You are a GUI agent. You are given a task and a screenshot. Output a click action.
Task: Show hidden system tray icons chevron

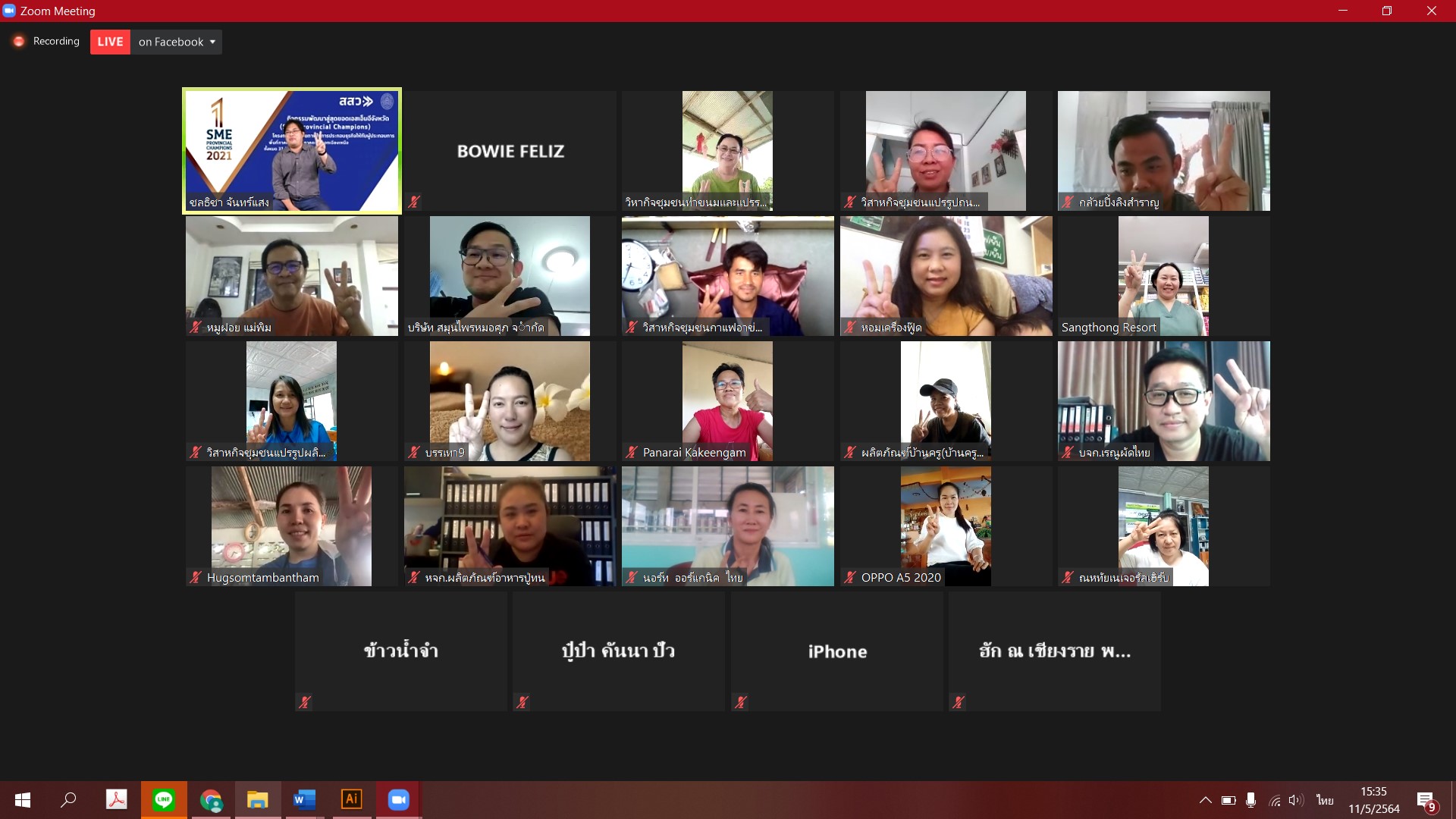pyautogui.click(x=1205, y=800)
